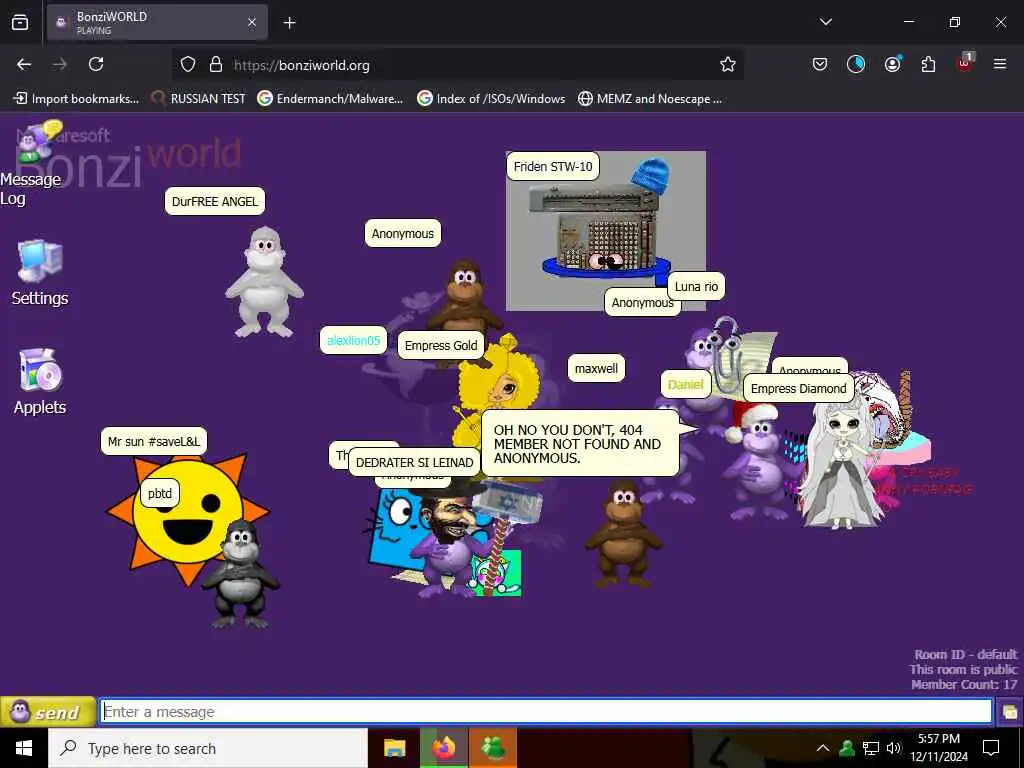Viewport: 1024px width, 768px height.
Task: Click the send button
Action: 48,712
